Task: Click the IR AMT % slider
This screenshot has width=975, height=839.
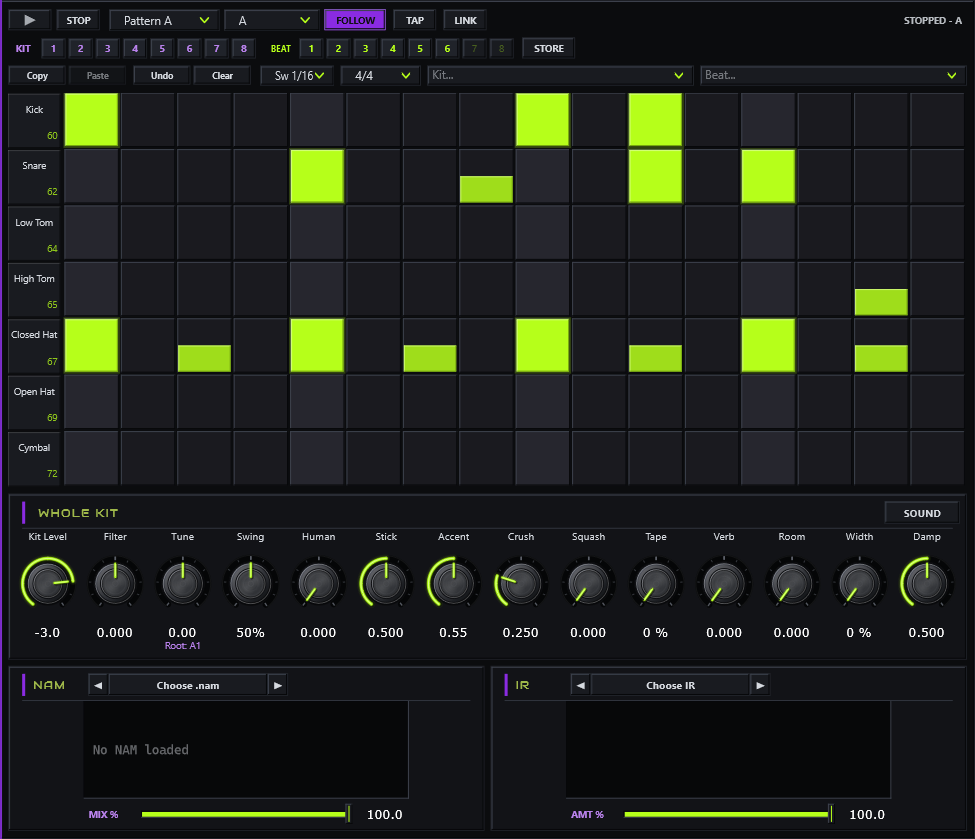Action: pos(728,814)
